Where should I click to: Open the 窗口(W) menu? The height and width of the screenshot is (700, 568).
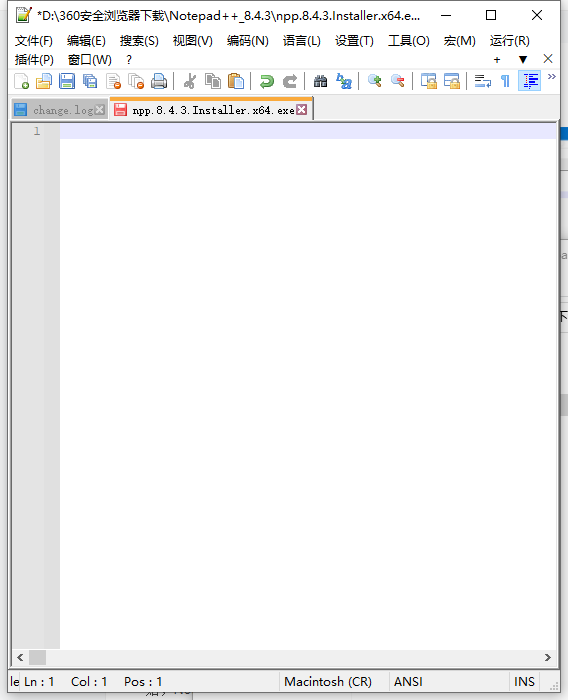(x=90, y=59)
